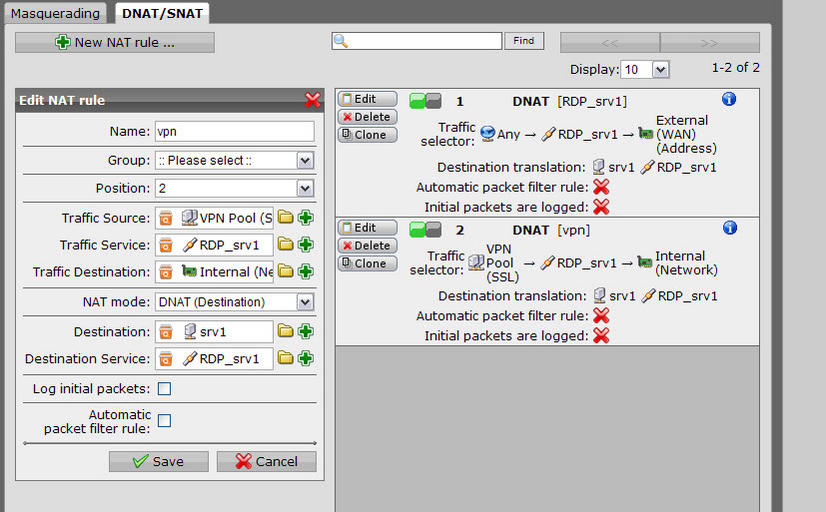Delete rule 2 vpn
The width and height of the screenshot is (826, 512).
pos(367,245)
